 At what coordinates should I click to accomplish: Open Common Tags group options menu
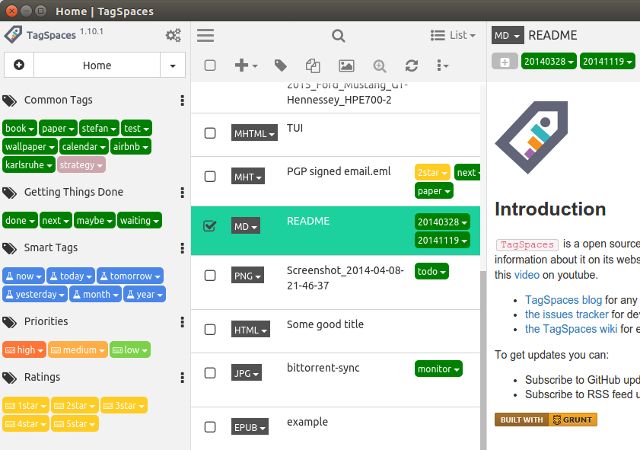point(182,100)
